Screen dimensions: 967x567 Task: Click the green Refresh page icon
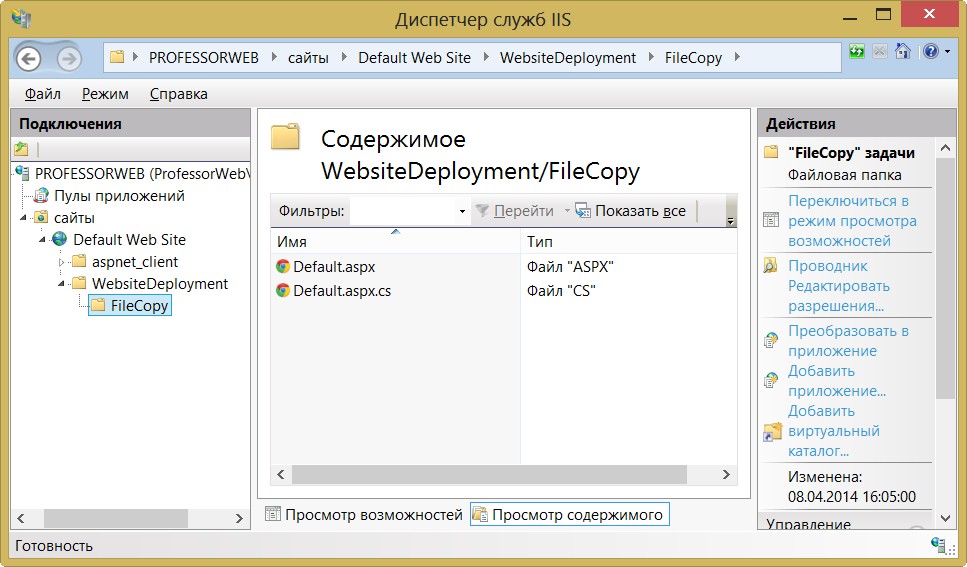point(857,51)
